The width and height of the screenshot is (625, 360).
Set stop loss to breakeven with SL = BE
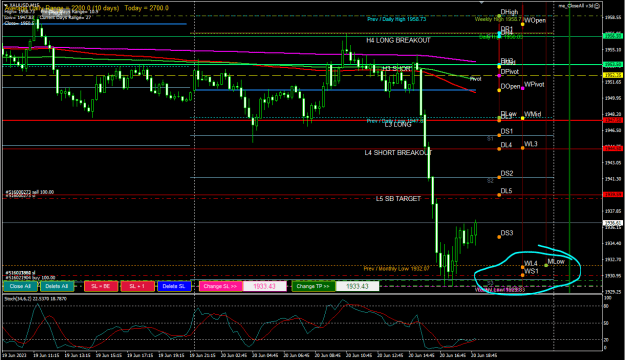click(x=101, y=286)
